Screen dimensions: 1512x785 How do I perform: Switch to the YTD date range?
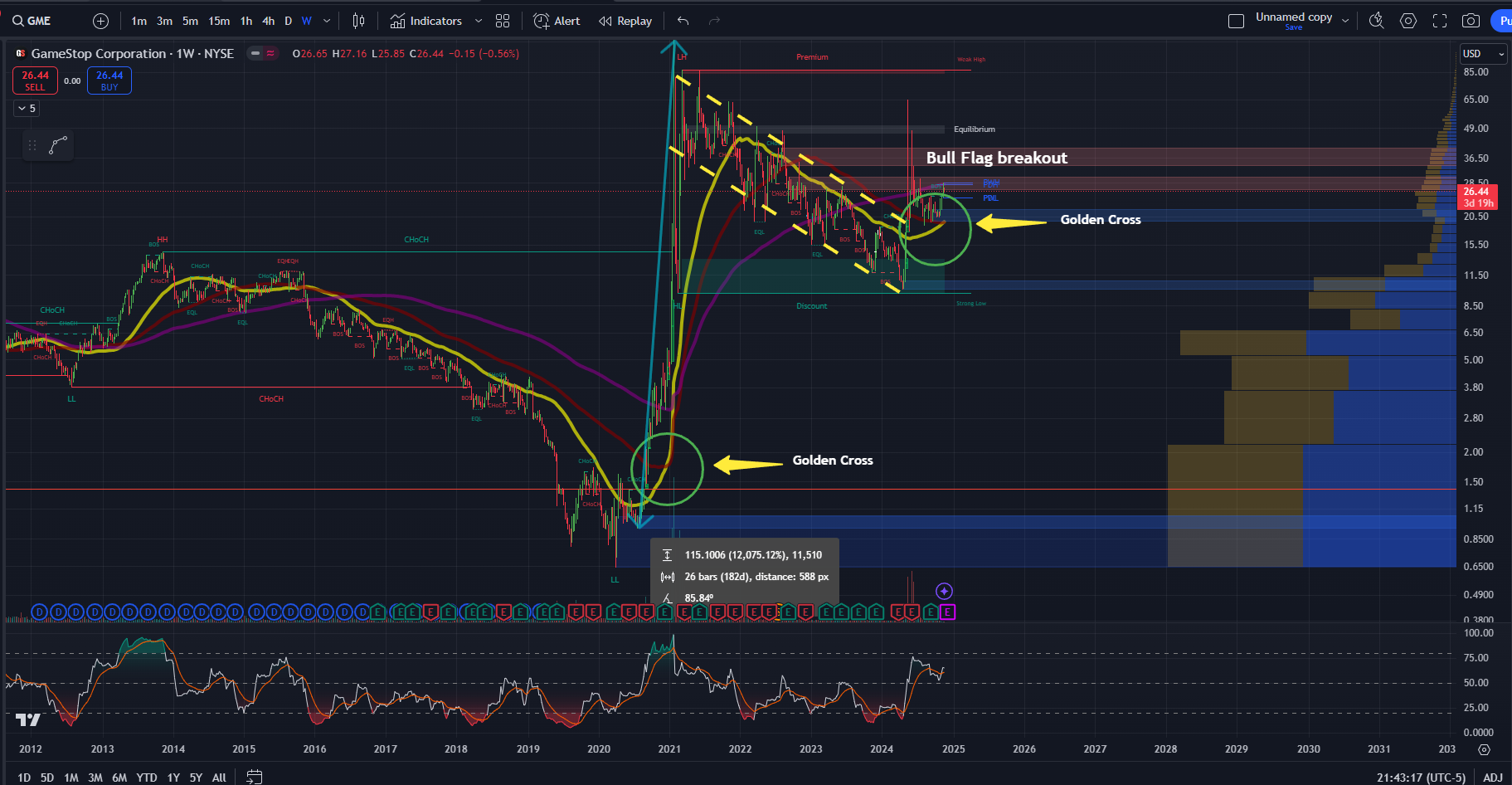147,778
